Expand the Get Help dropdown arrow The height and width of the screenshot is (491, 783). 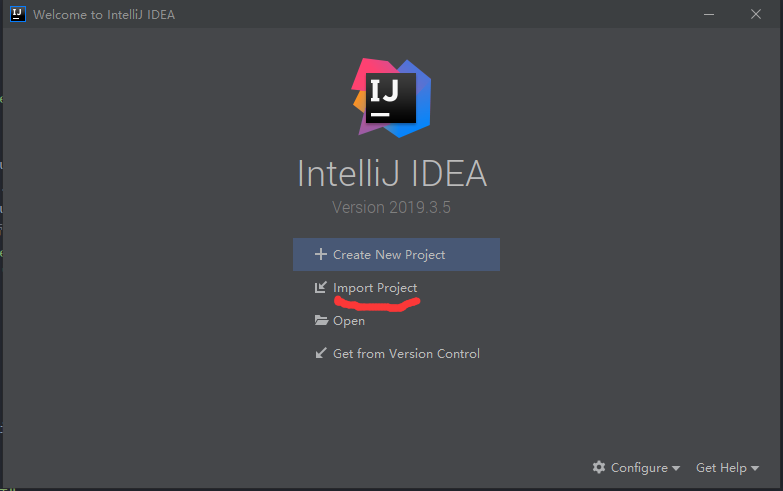(754, 469)
